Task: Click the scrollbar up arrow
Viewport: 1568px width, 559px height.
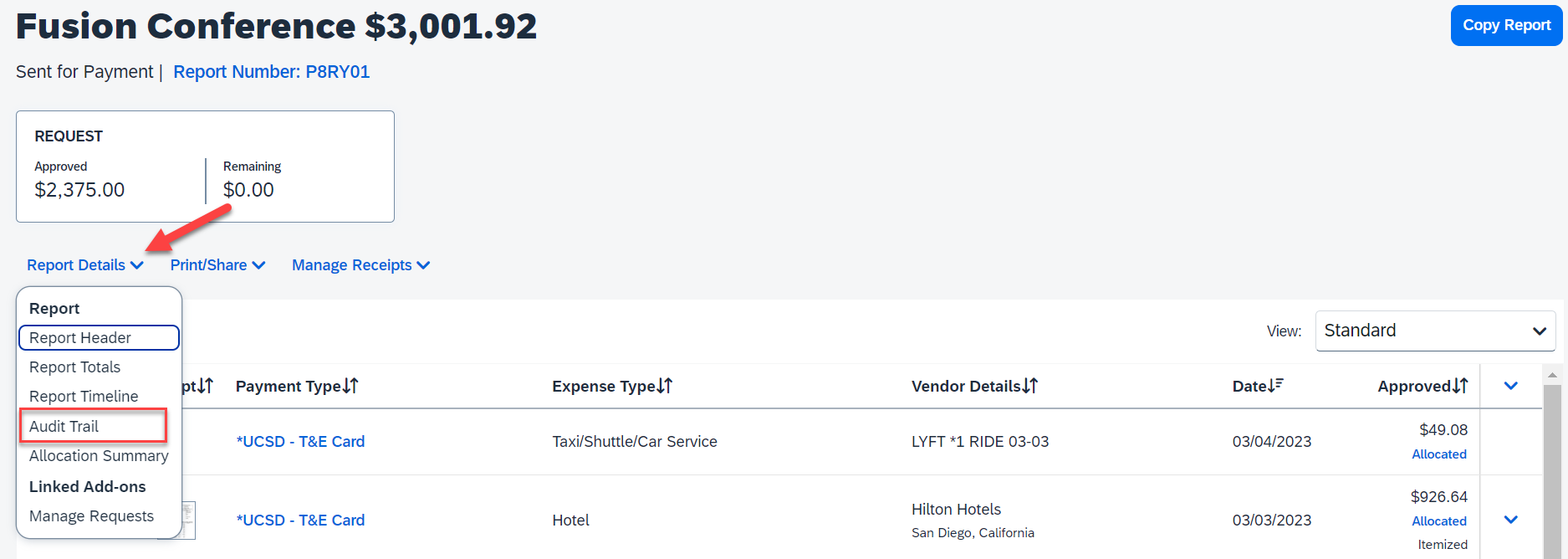Action: [x=1552, y=375]
